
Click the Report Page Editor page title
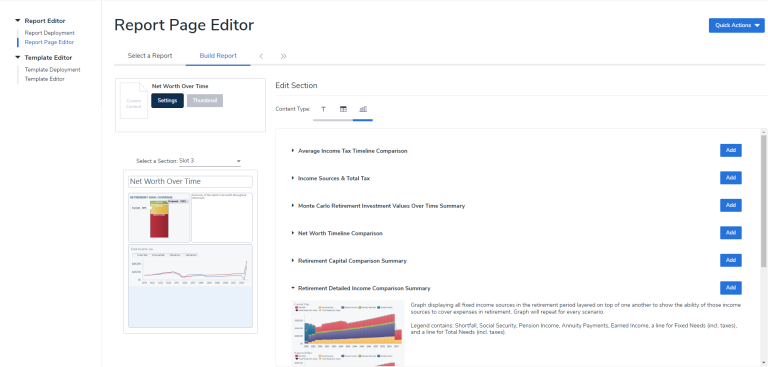(184, 25)
